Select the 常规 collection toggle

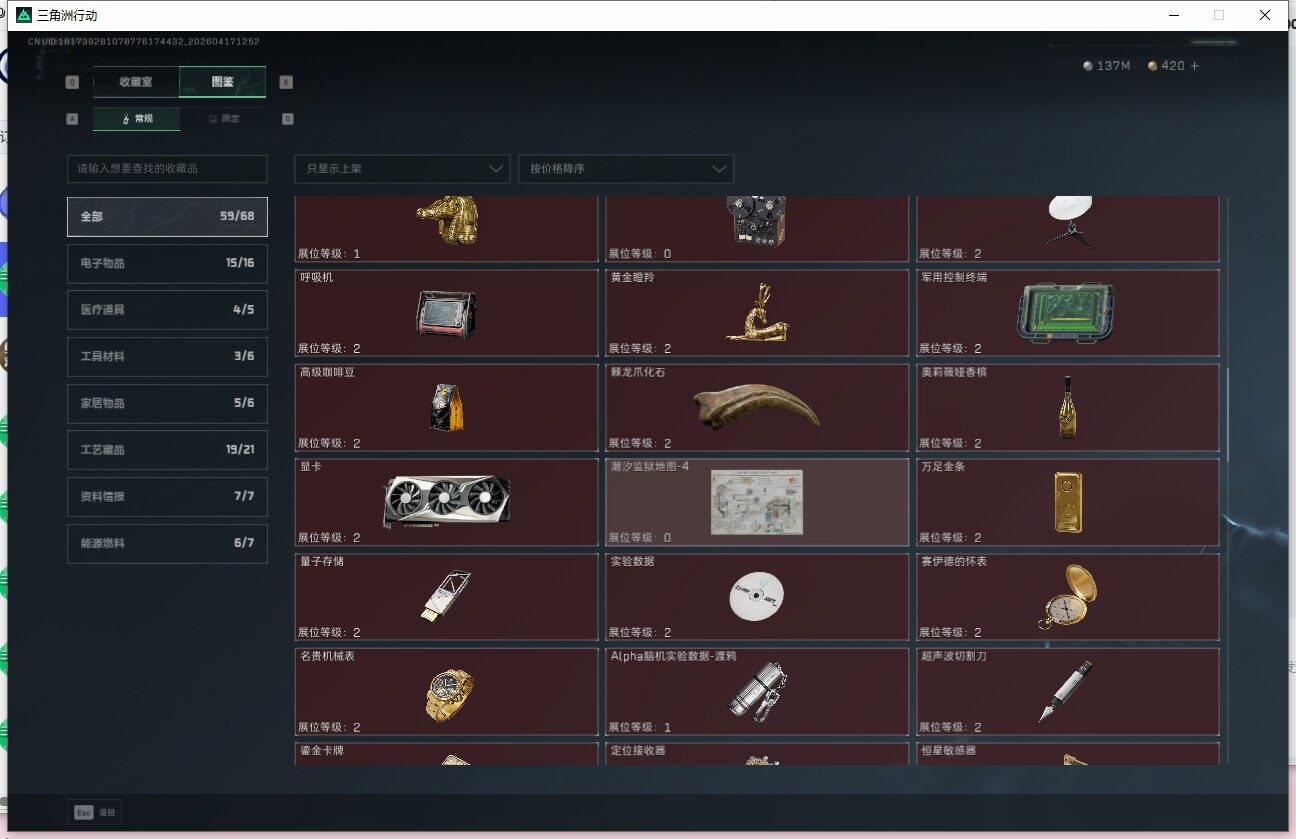pyautogui.click(x=137, y=119)
